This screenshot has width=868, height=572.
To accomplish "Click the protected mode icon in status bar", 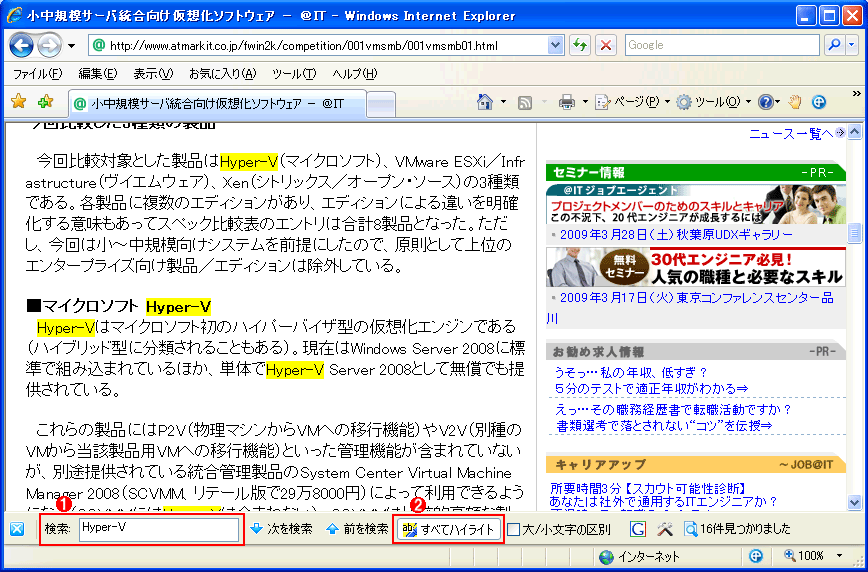I will 756,555.
